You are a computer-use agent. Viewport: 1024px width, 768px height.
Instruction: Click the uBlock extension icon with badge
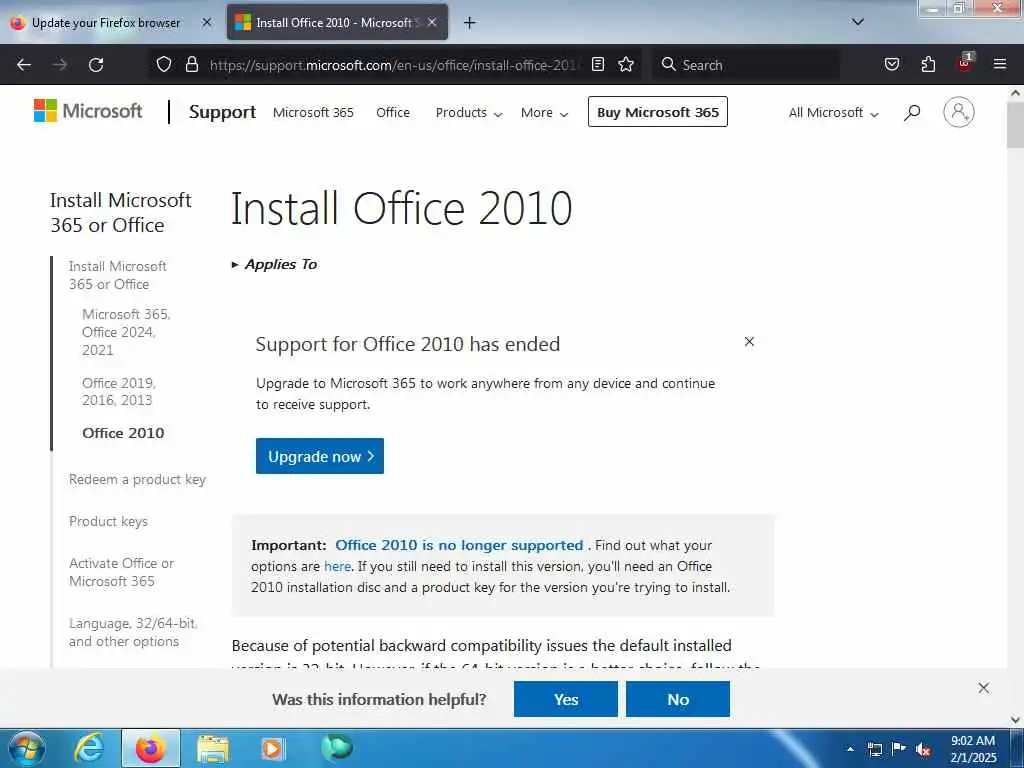(965, 63)
